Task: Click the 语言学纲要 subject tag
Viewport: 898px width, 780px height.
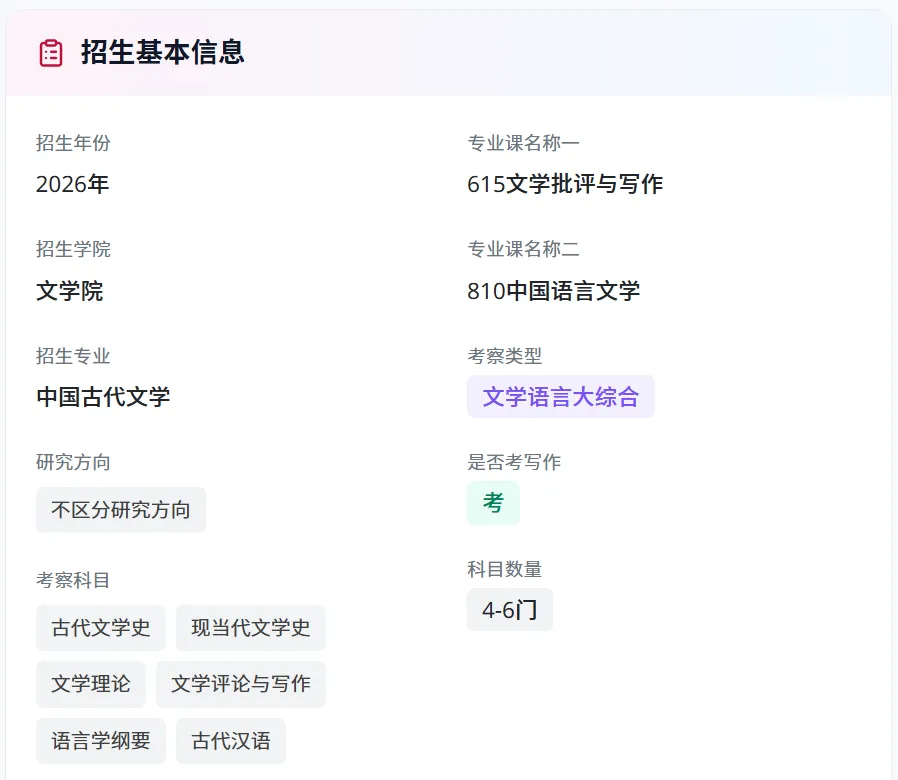Action: (101, 740)
